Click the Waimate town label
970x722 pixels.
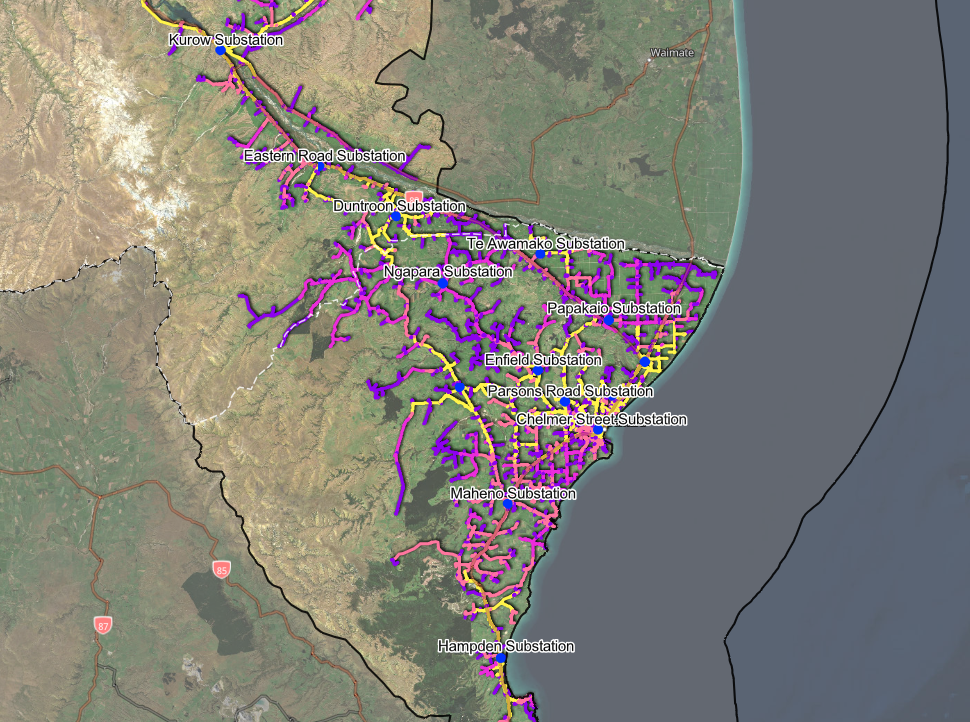(670, 52)
